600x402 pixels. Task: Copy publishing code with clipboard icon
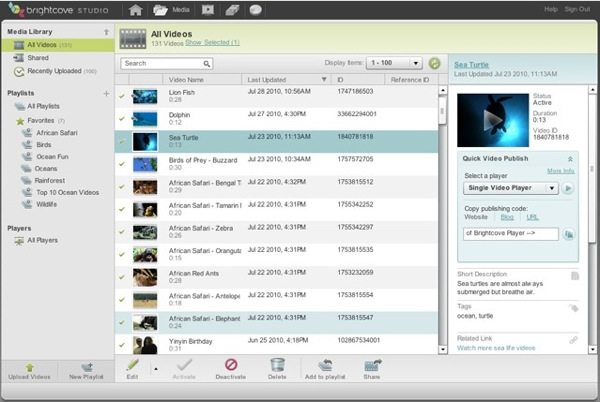pos(569,234)
